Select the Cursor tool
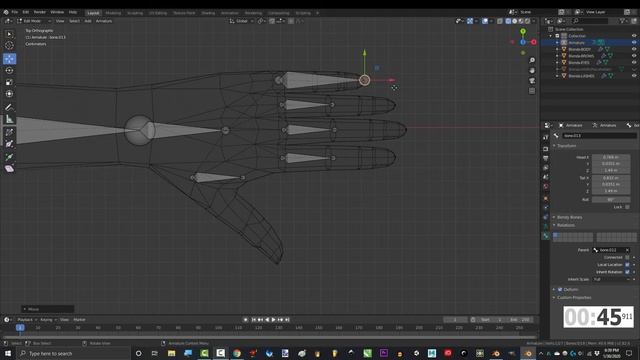 9,46
